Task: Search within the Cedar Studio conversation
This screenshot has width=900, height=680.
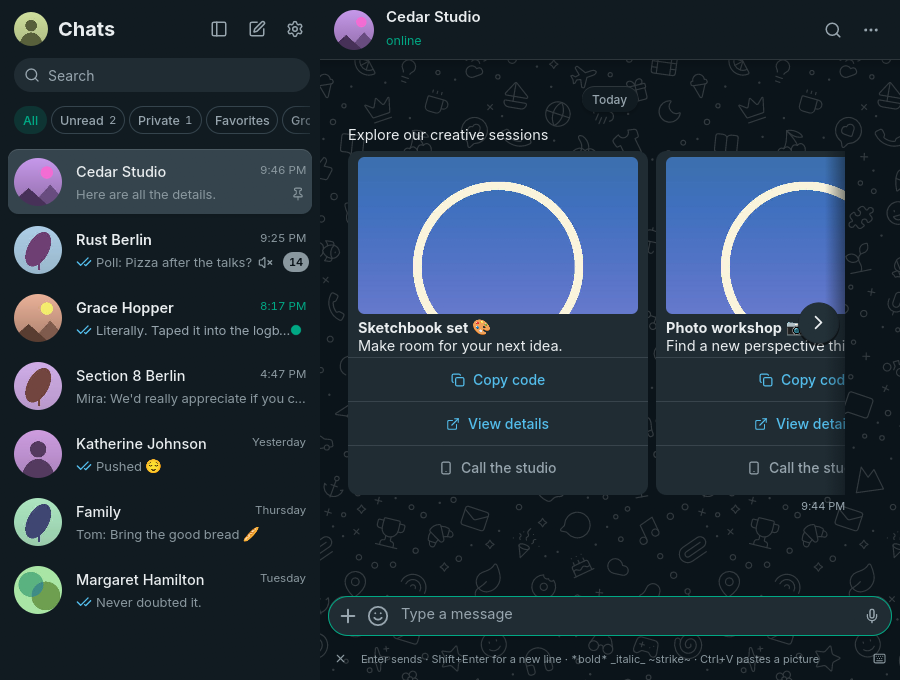Action: (x=833, y=30)
